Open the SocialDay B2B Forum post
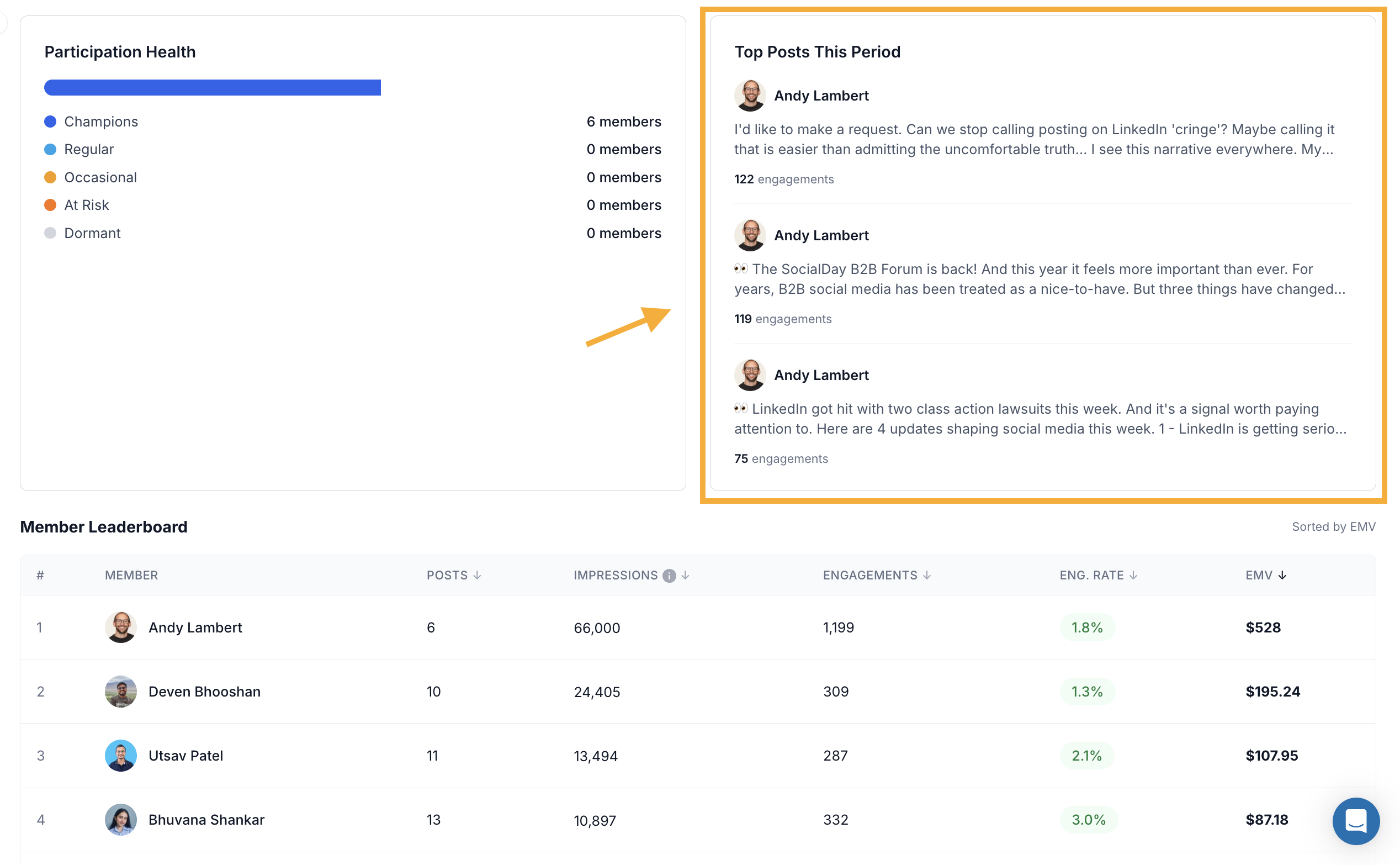Image resolution: width=1400 pixels, height=865 pixels. (x=1040, y=278)
